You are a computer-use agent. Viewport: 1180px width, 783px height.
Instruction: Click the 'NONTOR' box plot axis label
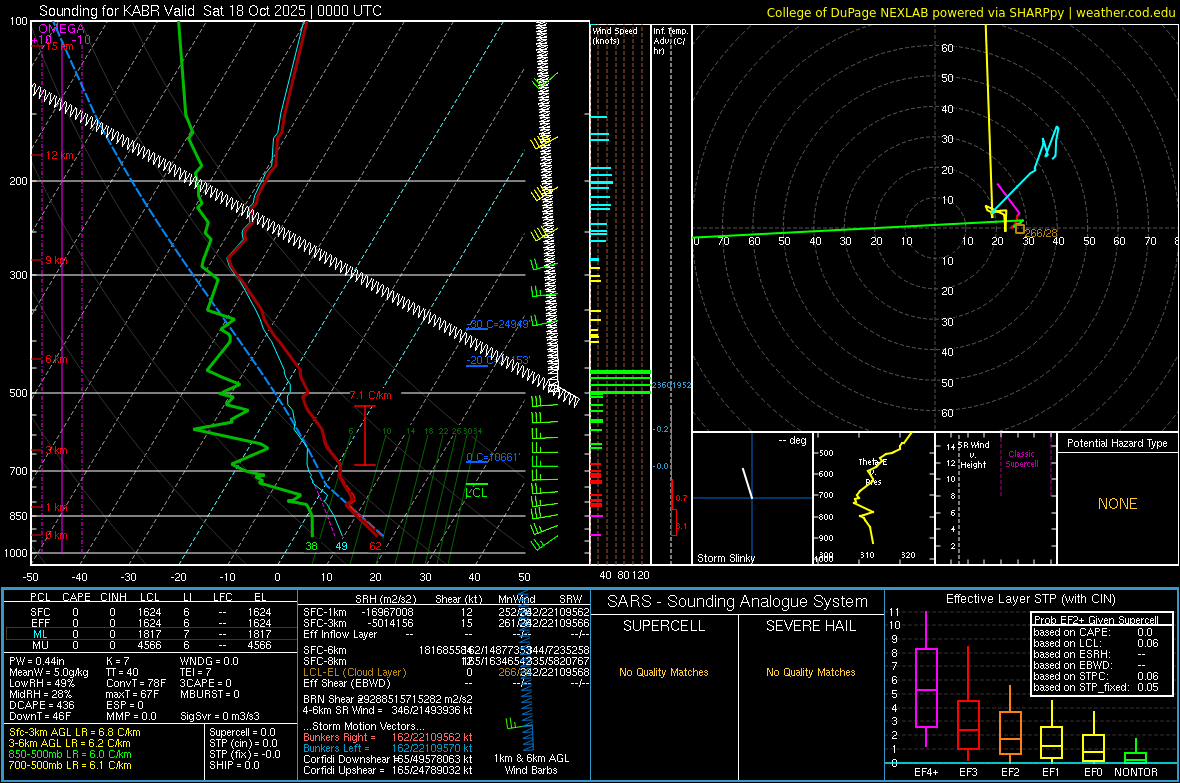coord(1136,772)
